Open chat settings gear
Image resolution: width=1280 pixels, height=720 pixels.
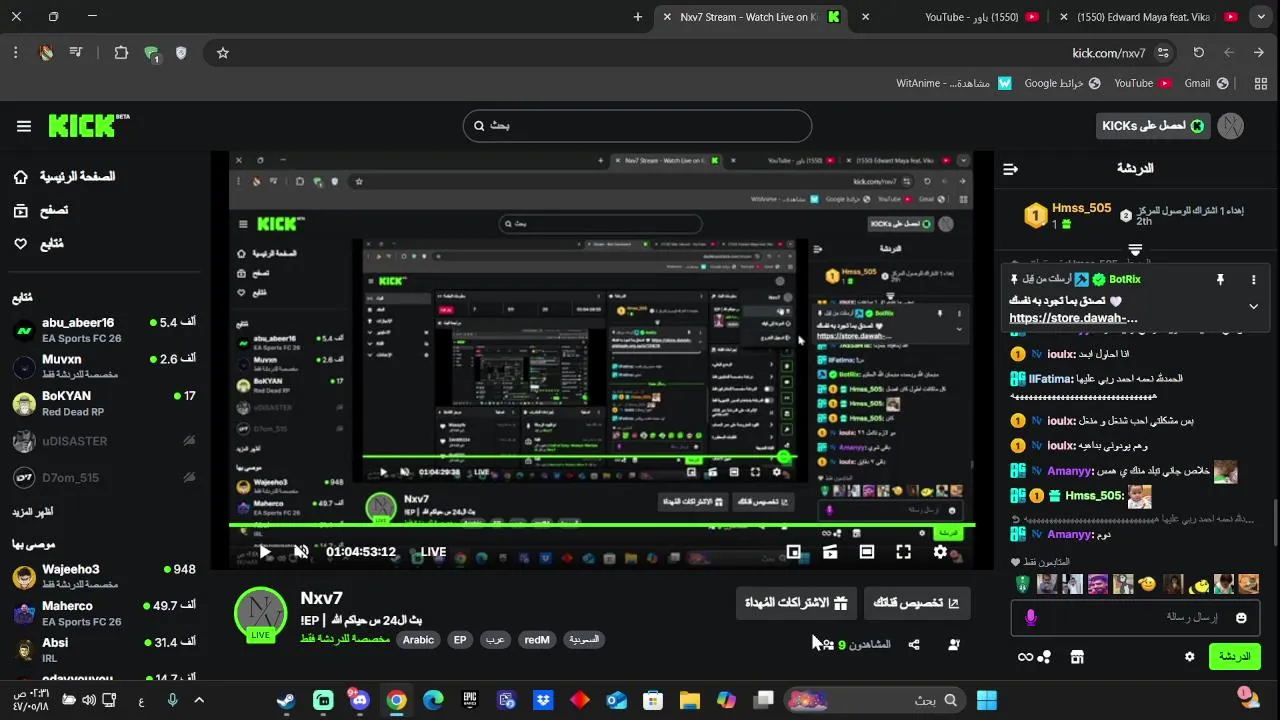click(x=1189, y=657)
